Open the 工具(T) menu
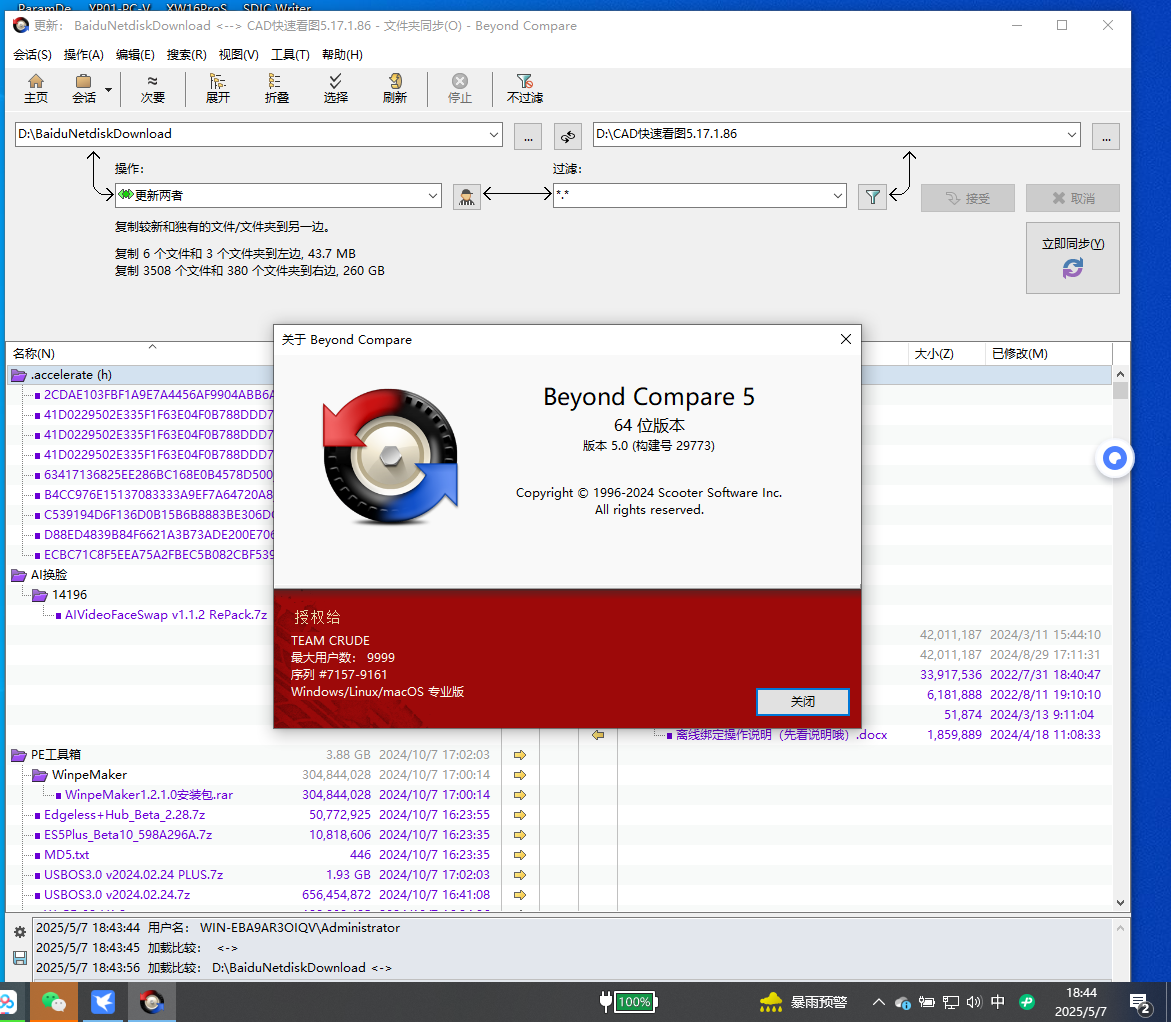 pyautogui.click(x=290, y=55)
